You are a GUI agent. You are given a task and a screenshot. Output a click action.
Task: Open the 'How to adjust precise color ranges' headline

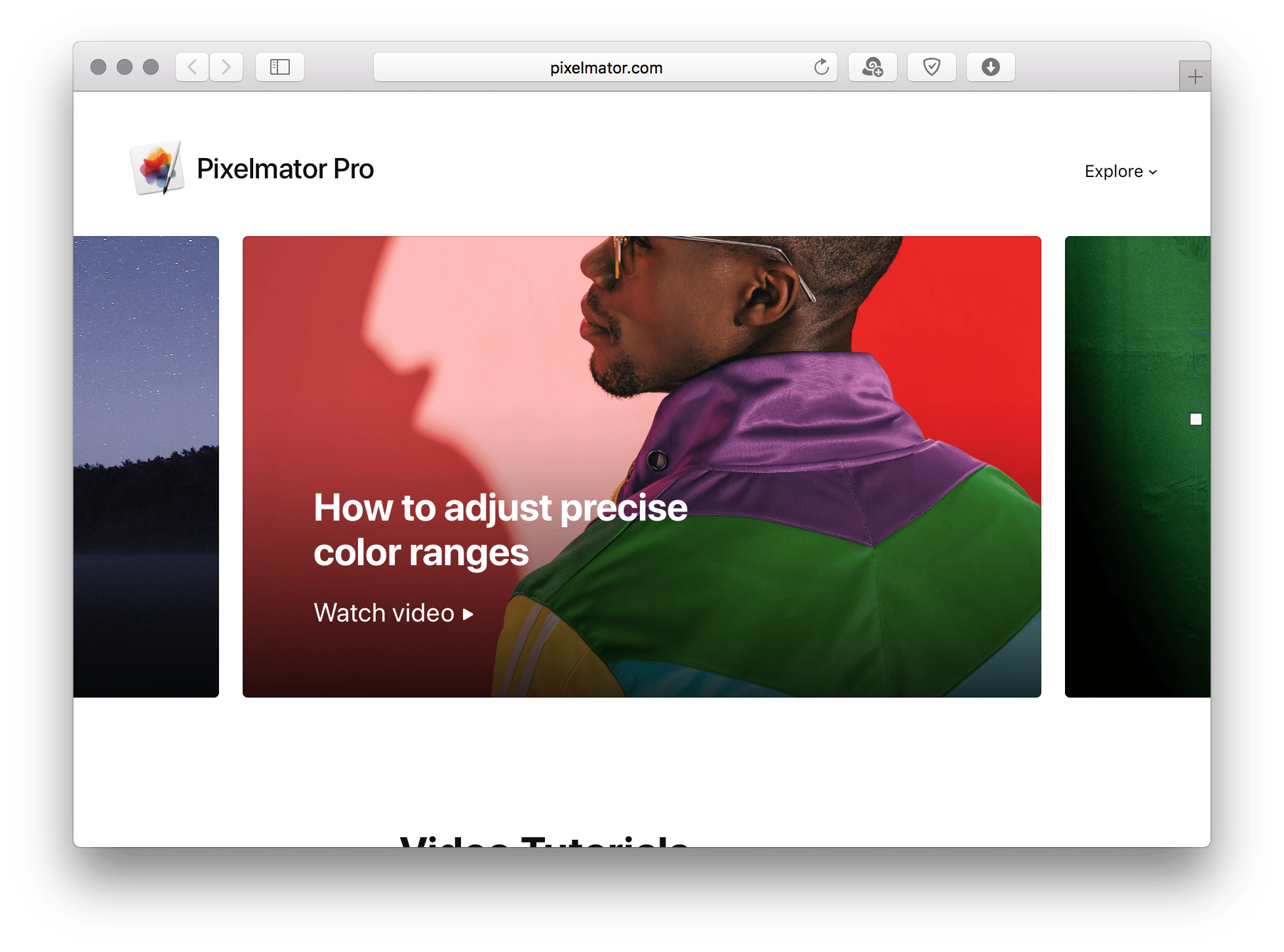pyautogui.click(x=500, y=530)
